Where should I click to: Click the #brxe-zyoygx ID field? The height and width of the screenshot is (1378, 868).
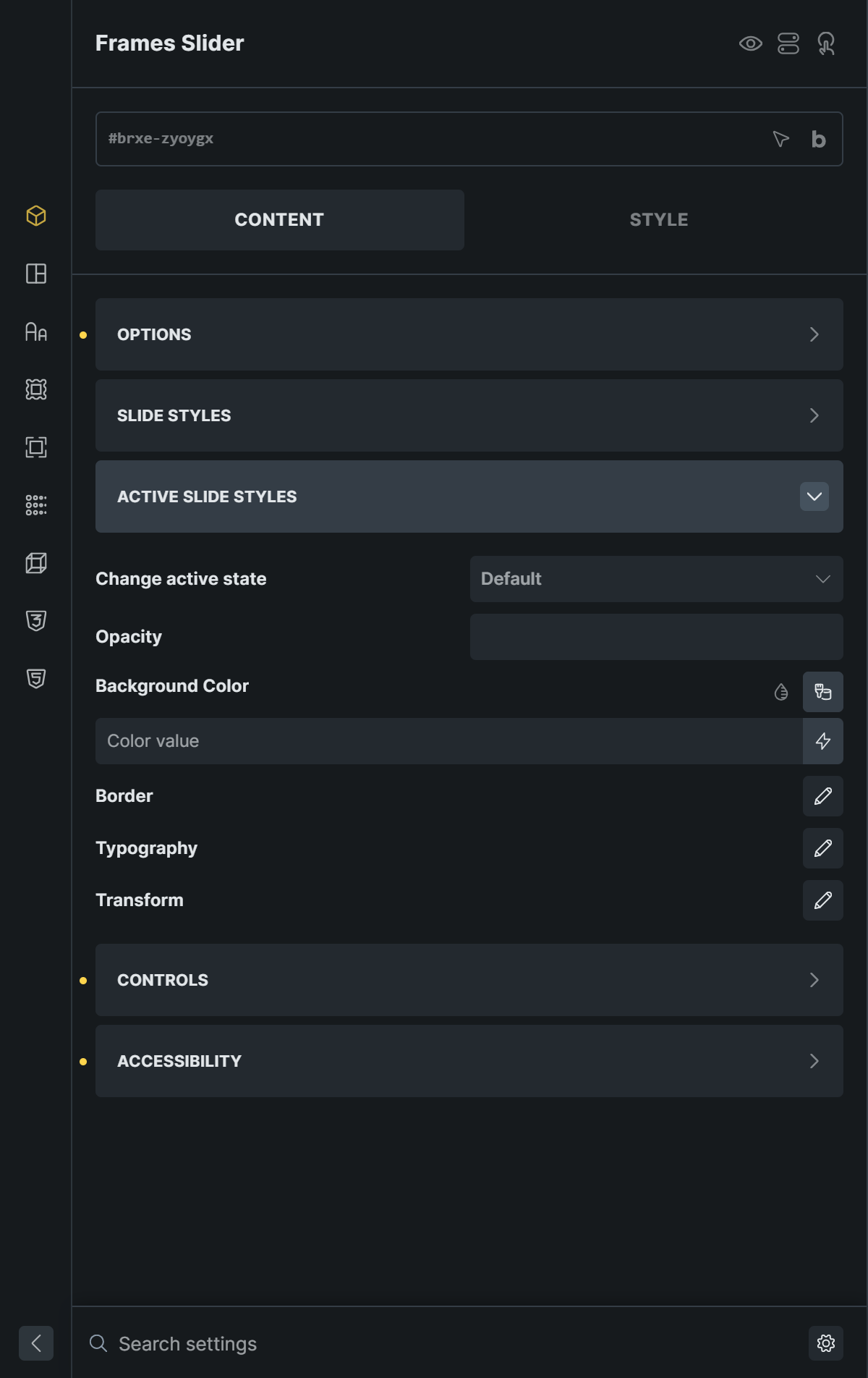(469, 139)
